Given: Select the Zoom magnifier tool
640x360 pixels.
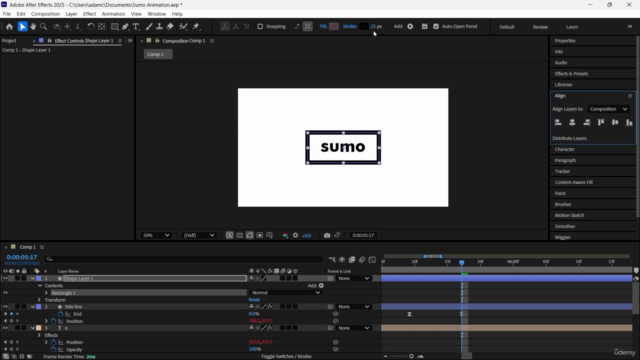Looking at the screenshot, I should pyautogui.click(x=43, y=27).
